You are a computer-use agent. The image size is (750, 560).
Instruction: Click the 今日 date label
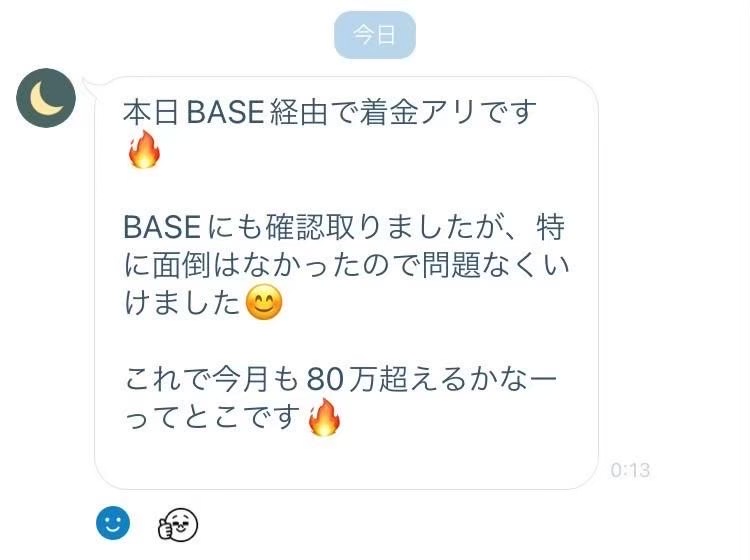[375, 35]
